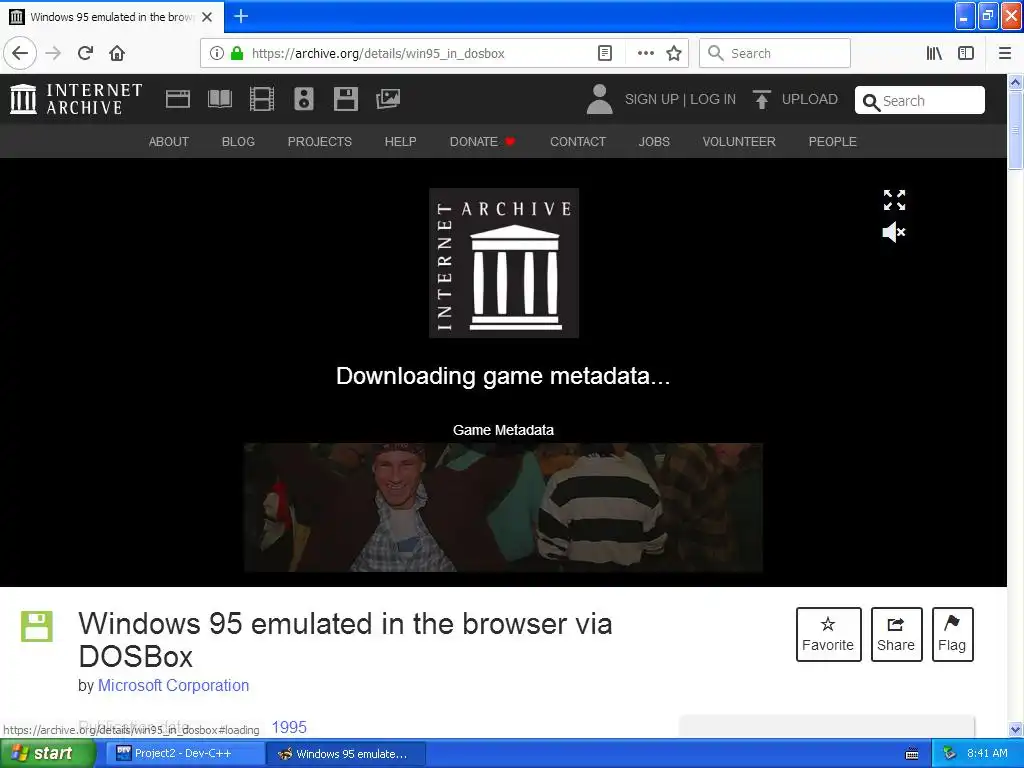The height and width of the screenshot is (768, 1024).
Task: Open the PEOPLE menu item
Action: pos(833,142)
